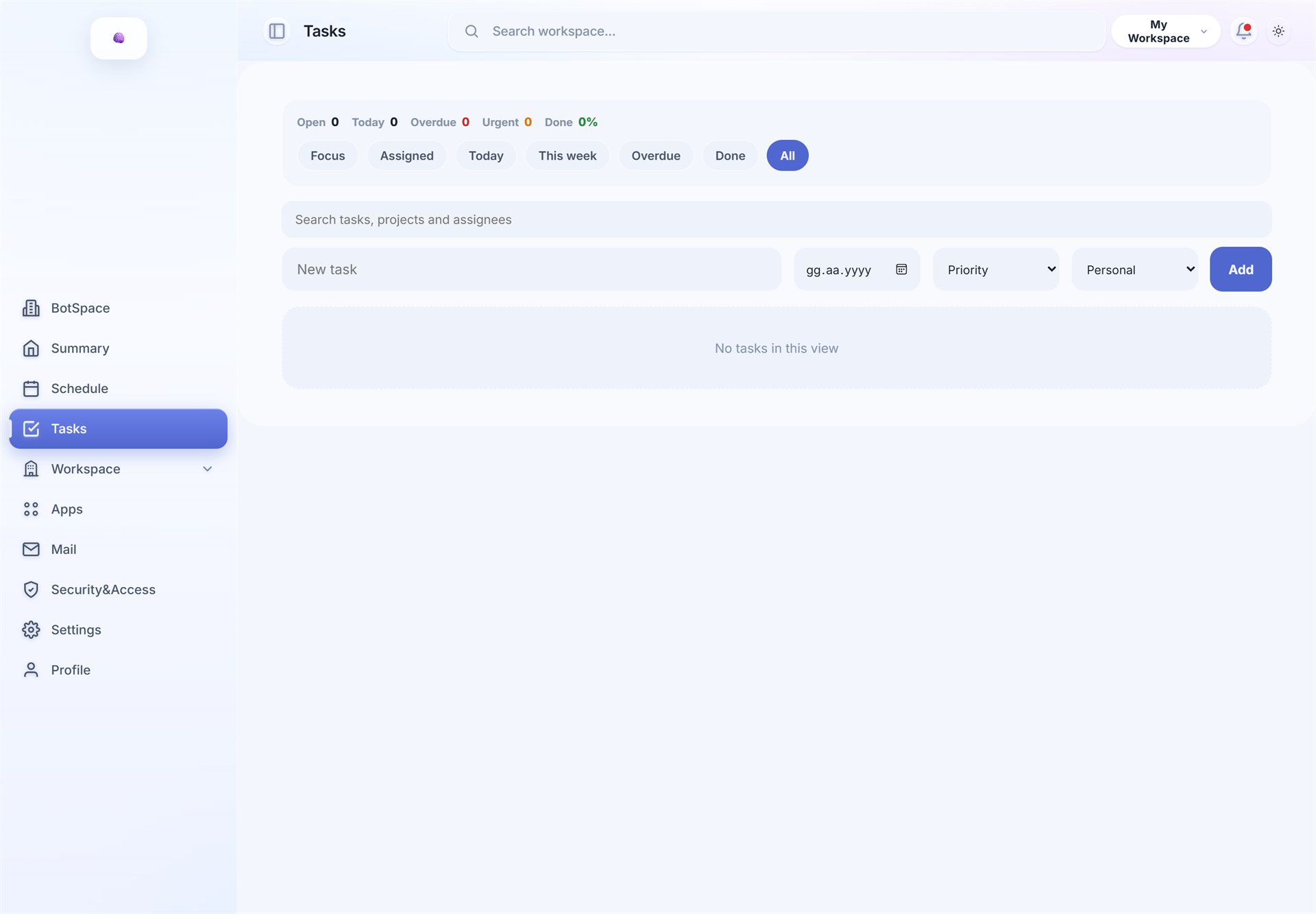
Task: Click the Summary home icon
Action: pos(31,348)
